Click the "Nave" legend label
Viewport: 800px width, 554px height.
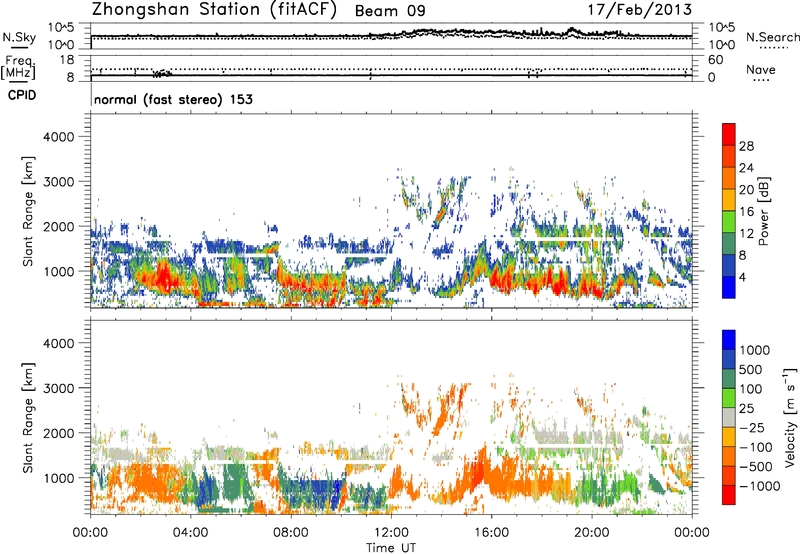761,69
